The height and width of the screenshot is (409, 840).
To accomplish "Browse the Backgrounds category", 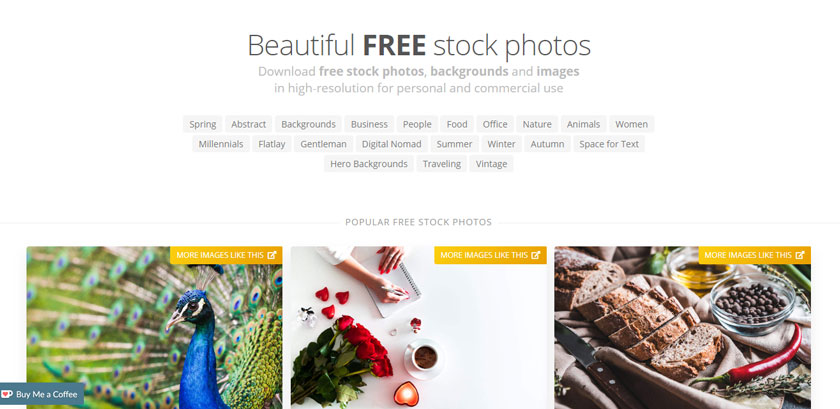I will click(x=309, y=124).
